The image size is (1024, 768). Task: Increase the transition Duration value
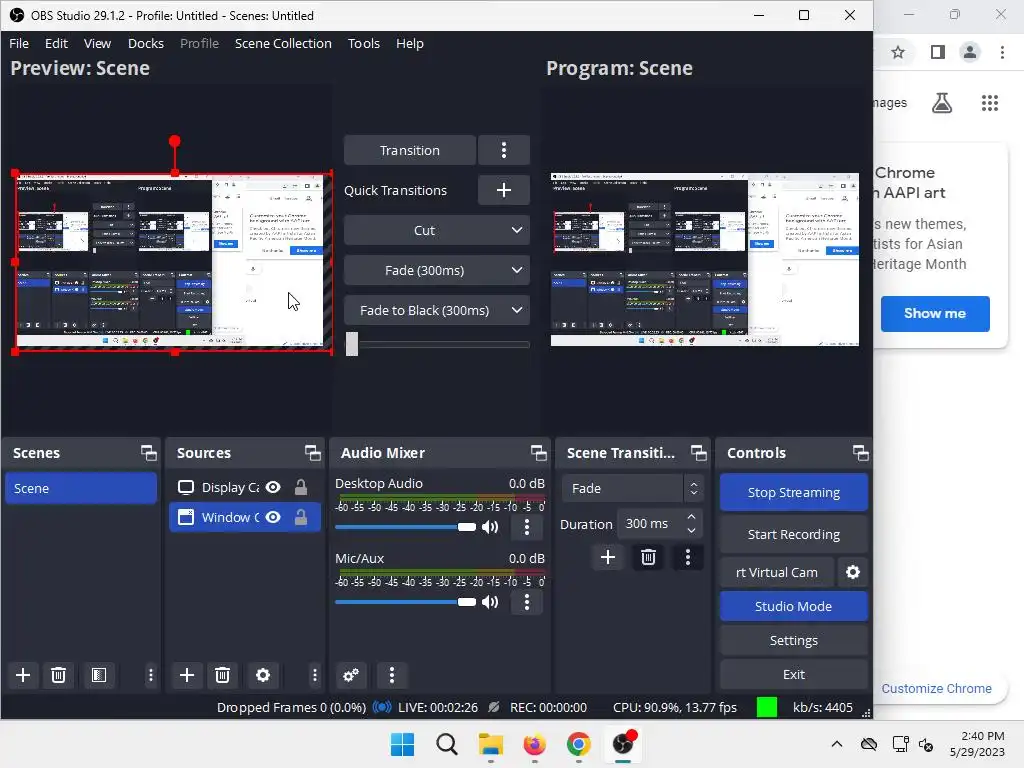pos(692,517)
